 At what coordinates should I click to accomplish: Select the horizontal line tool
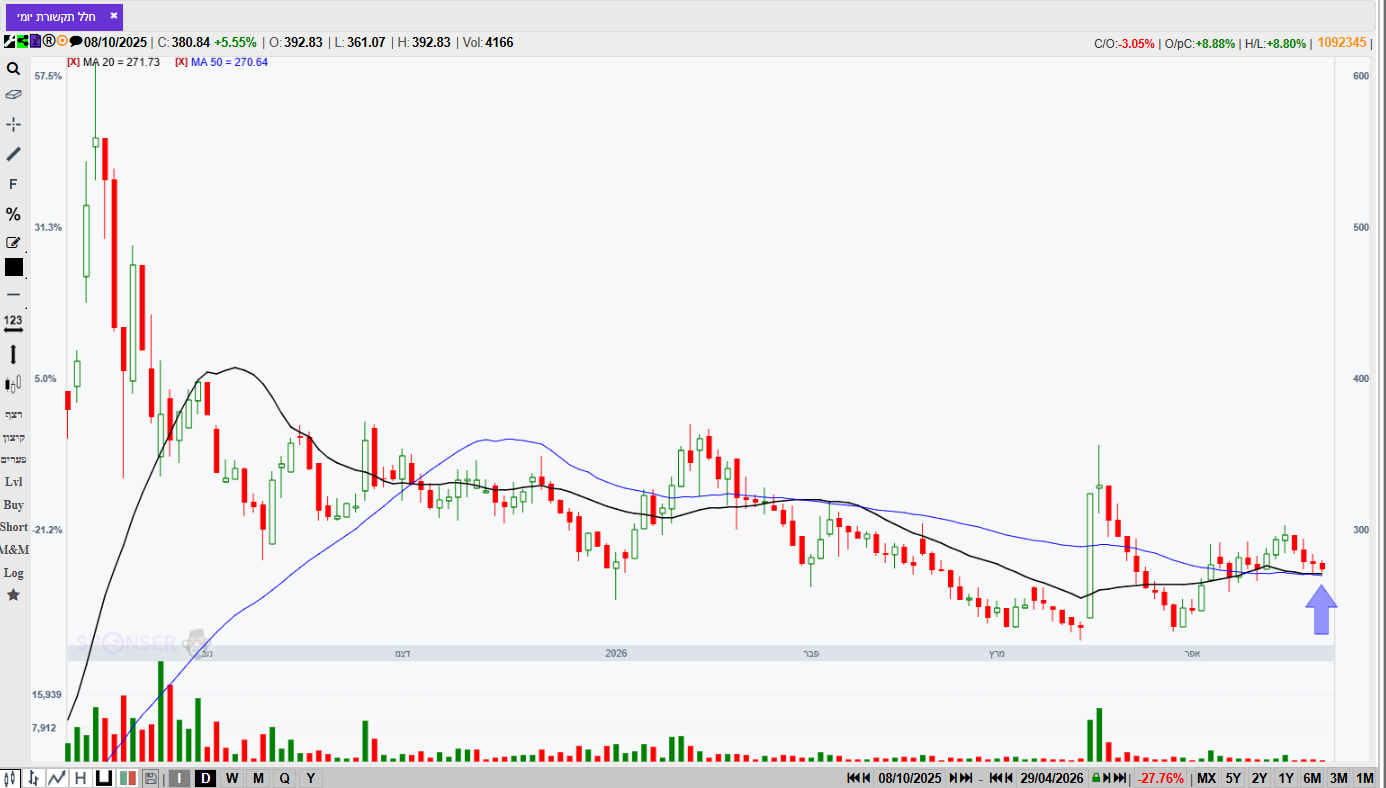pos(13,295)
